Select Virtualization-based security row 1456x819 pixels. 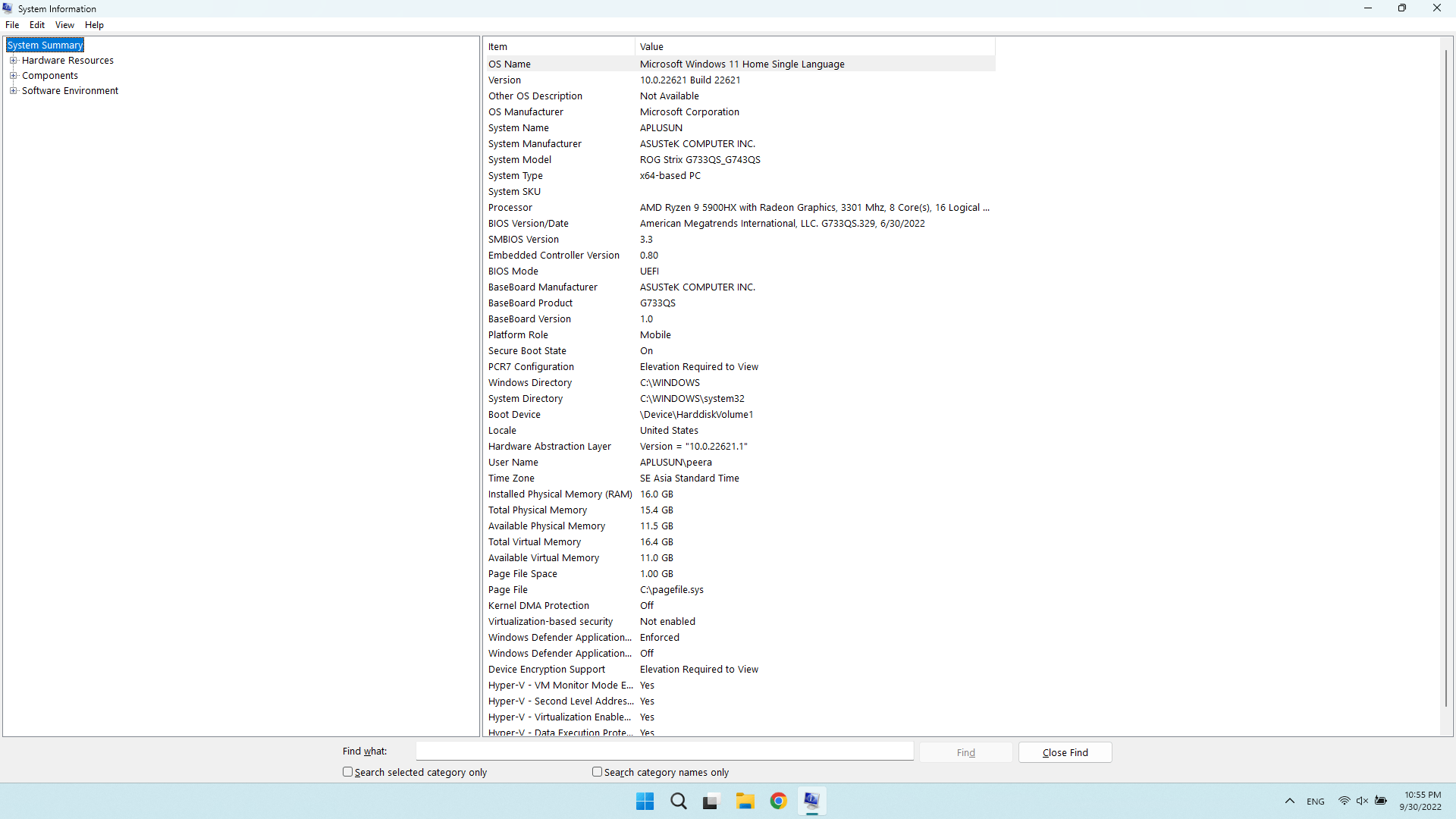740,622
